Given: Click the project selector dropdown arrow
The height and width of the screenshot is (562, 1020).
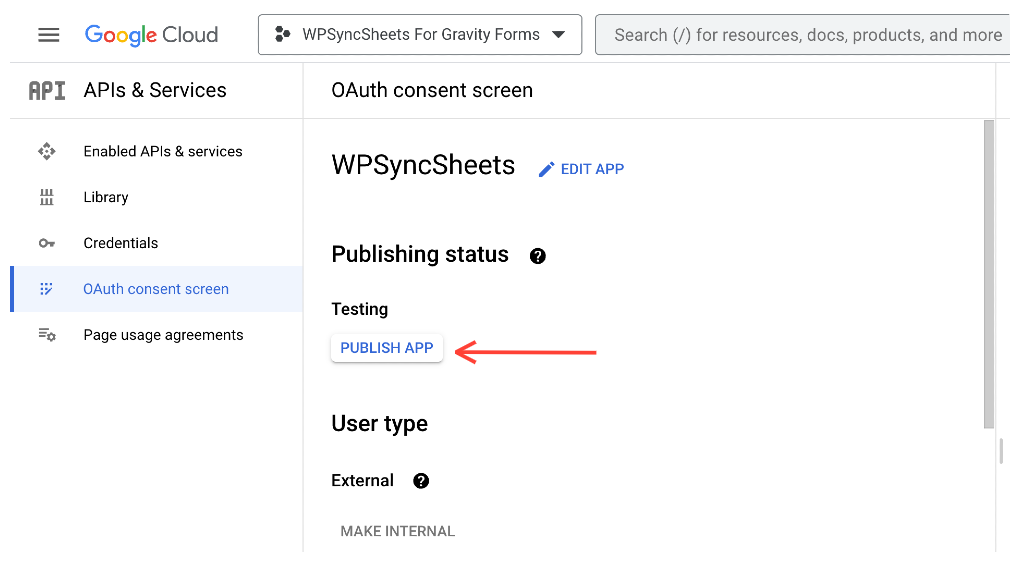Looking at the screenshot, I should coord(558,34).
